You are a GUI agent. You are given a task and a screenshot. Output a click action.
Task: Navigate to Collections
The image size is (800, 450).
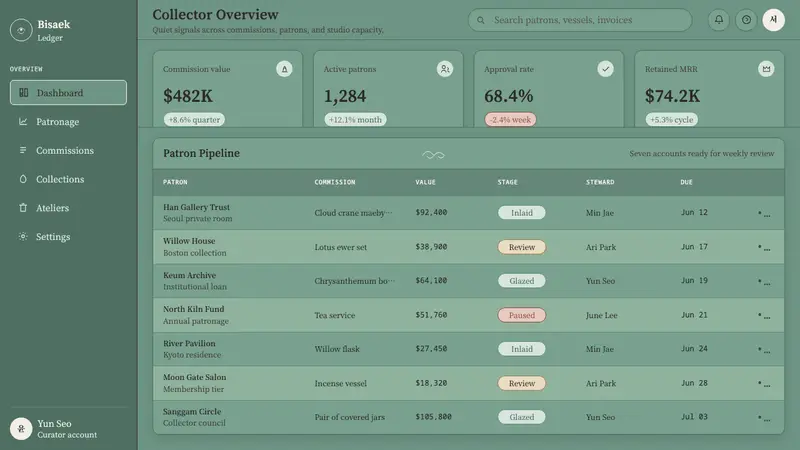[68, 179]
